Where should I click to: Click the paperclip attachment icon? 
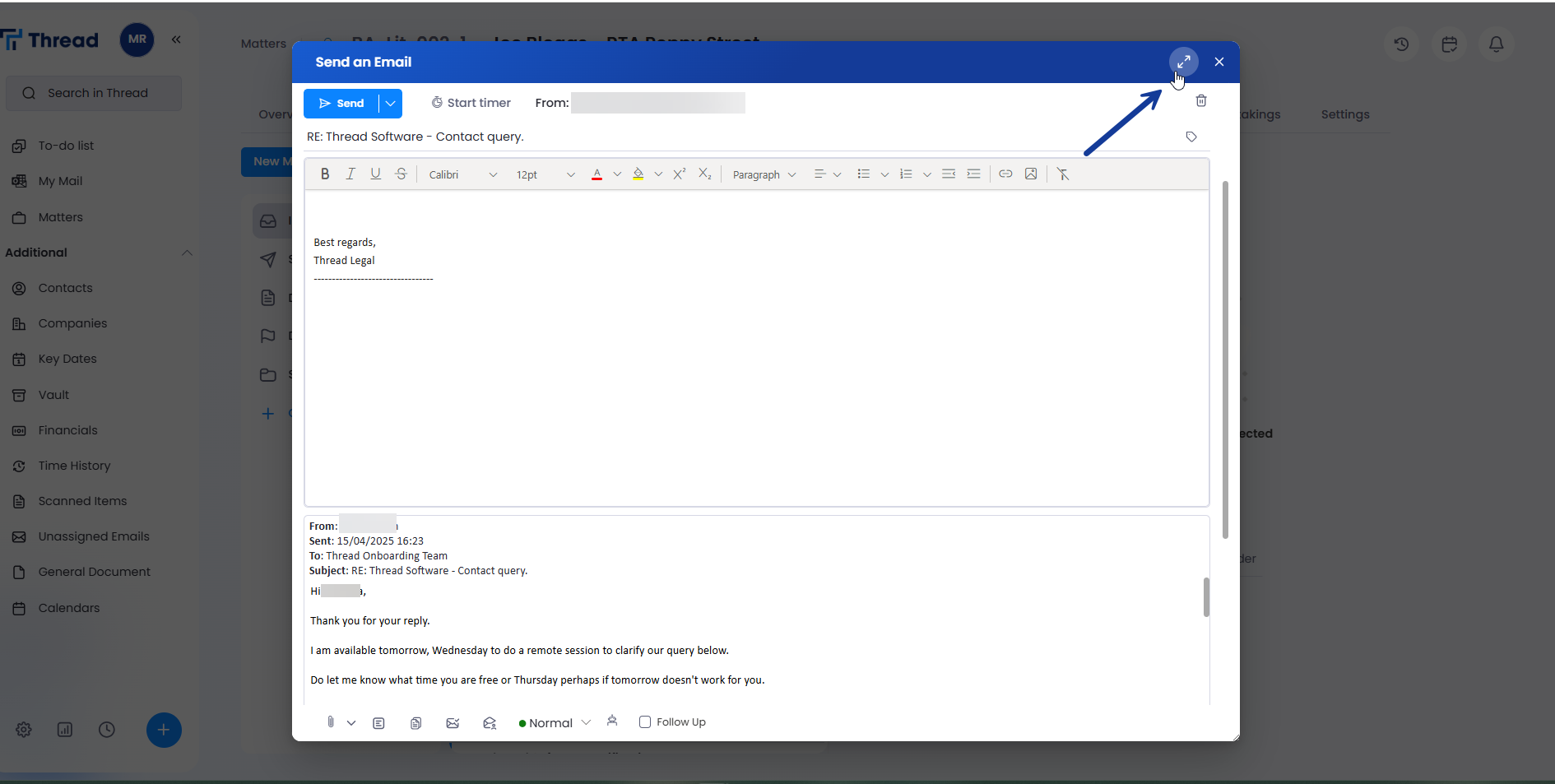330,722
